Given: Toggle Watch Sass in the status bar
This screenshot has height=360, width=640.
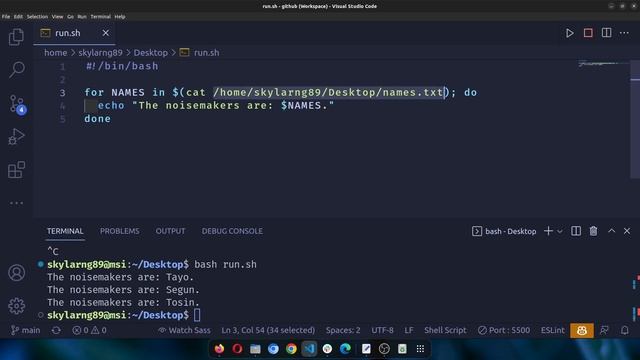Looking at the screenshot, I should pyautogui.click(x=184, y=330).
